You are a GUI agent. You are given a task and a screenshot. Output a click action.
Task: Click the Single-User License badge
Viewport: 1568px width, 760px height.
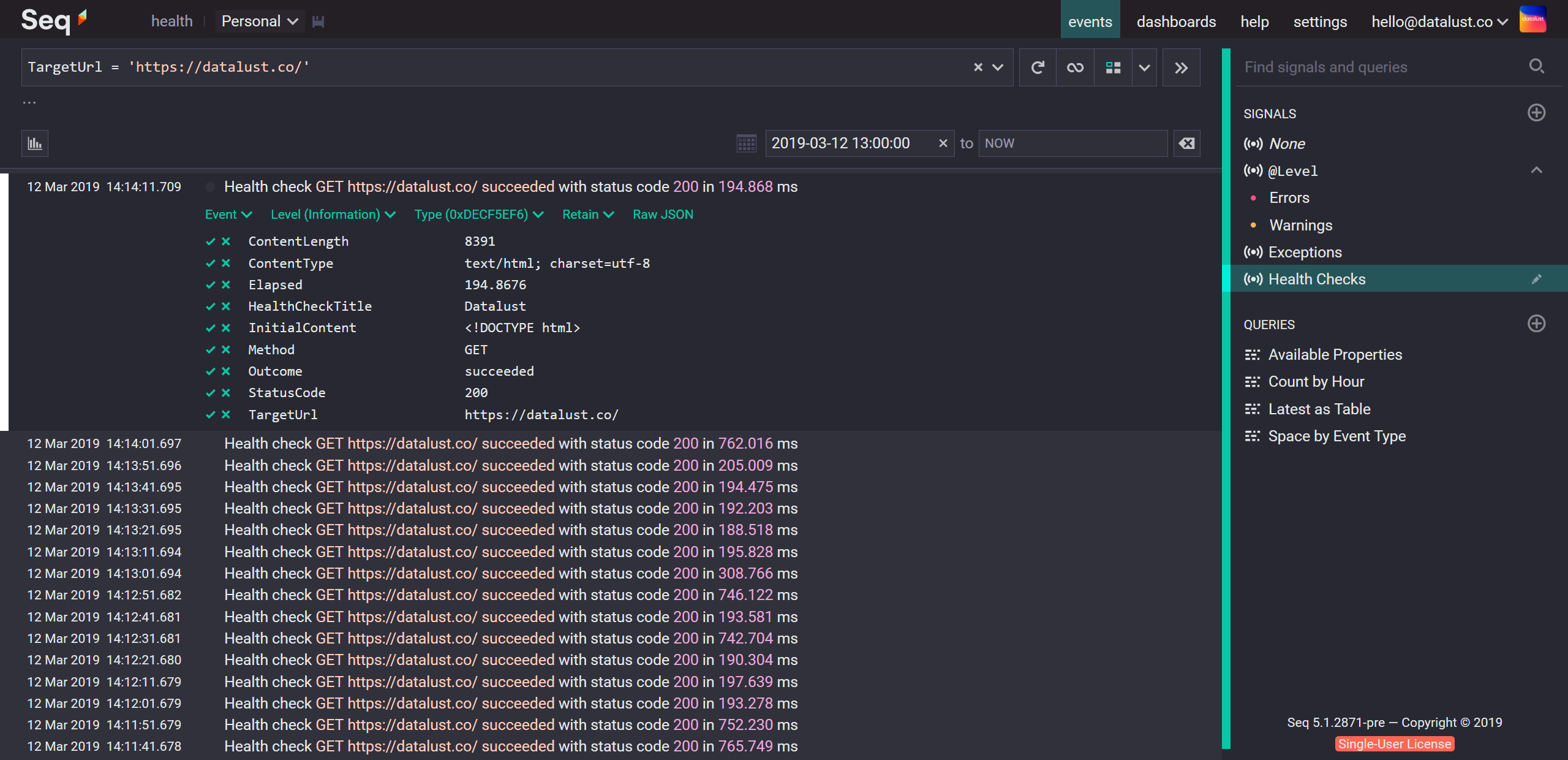point(1395,744)
